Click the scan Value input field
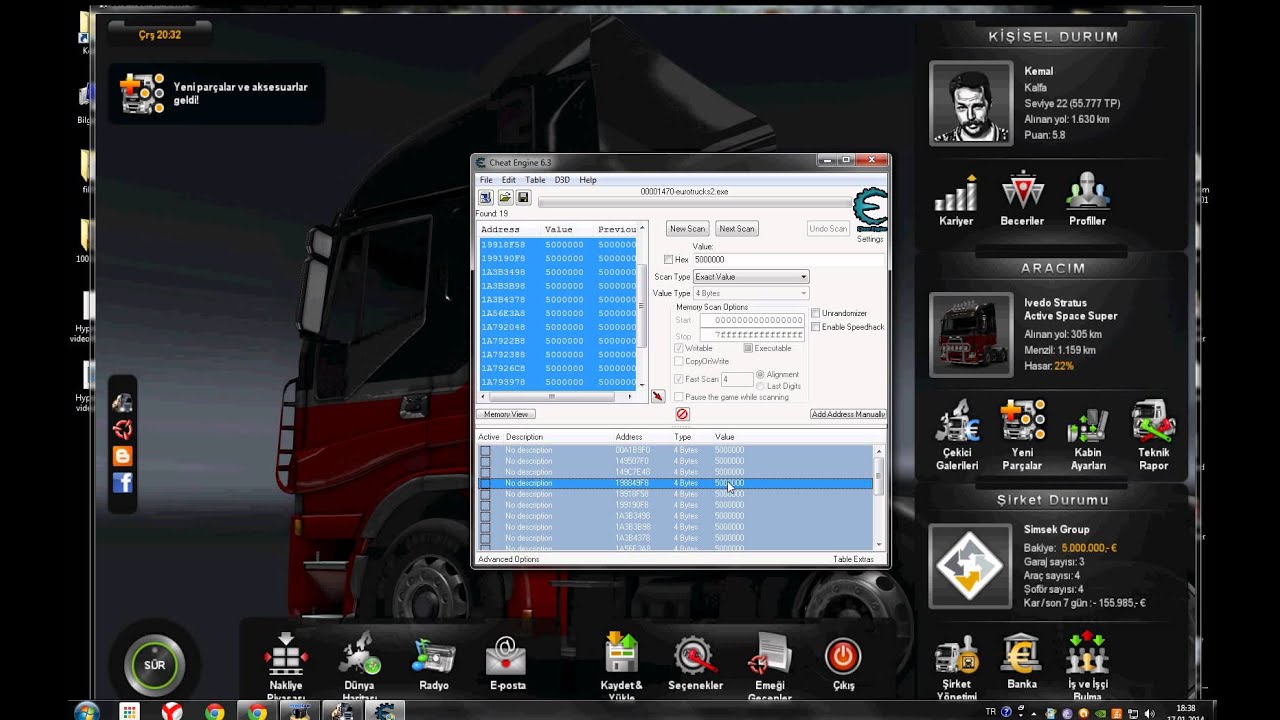 click(x=789, y=260)
